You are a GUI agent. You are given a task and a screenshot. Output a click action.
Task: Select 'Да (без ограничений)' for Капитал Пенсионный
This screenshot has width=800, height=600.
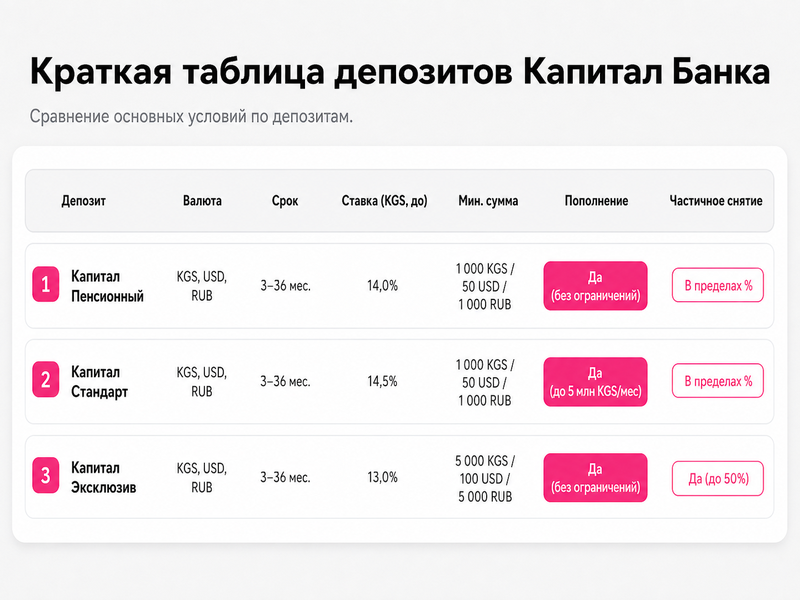(x=595, y=286)
